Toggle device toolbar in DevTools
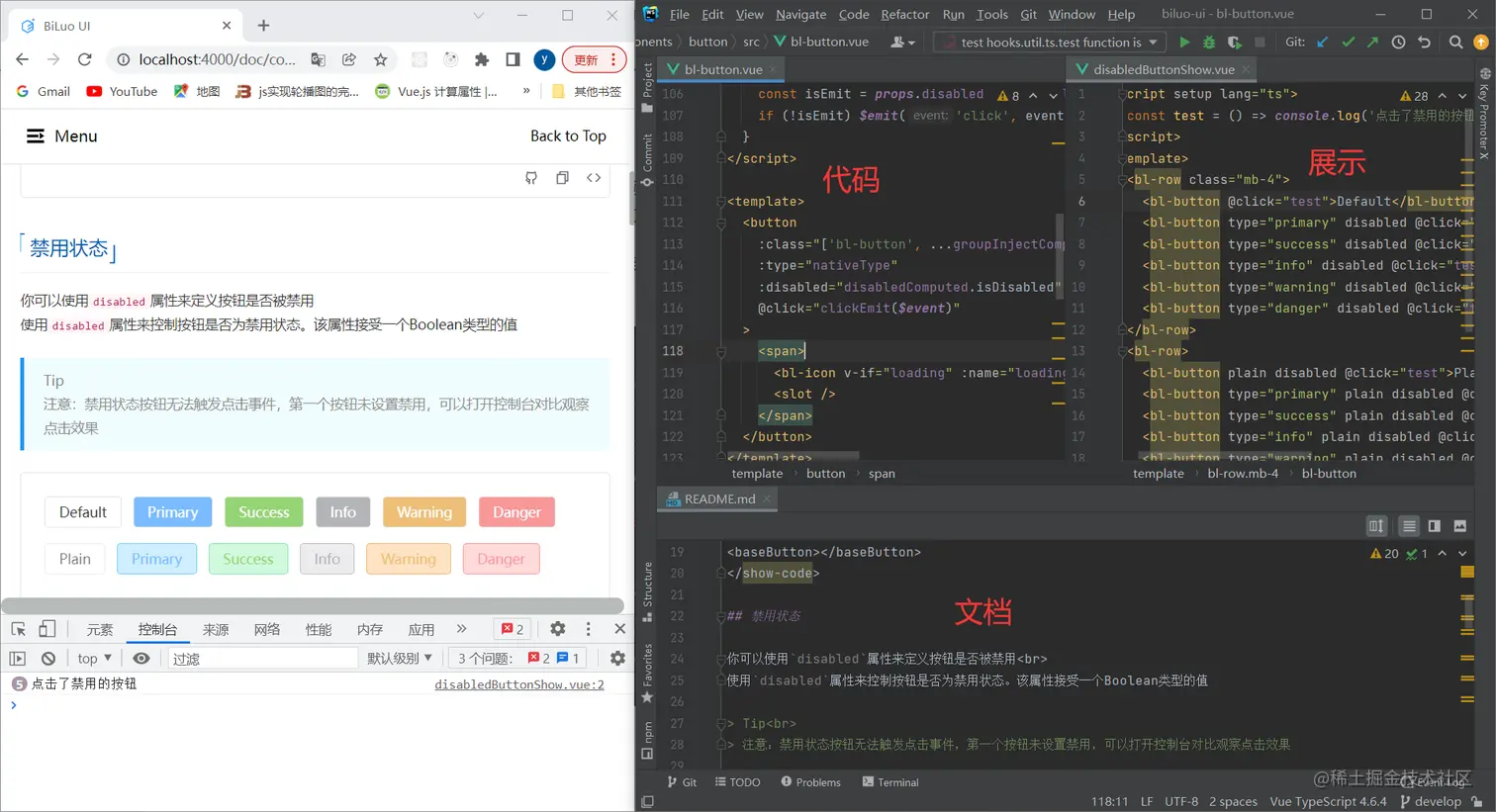This screenshot has width=1496, height=812. tap(47, 629)
